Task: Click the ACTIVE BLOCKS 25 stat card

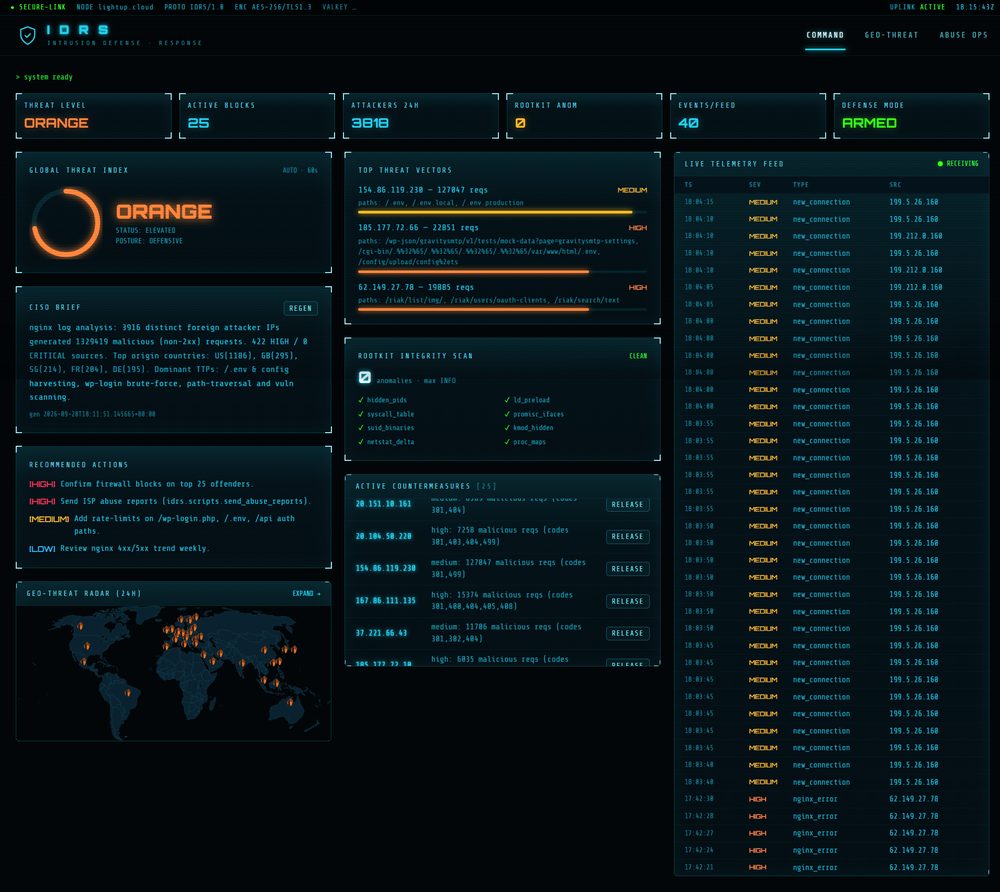Action: 257,115
